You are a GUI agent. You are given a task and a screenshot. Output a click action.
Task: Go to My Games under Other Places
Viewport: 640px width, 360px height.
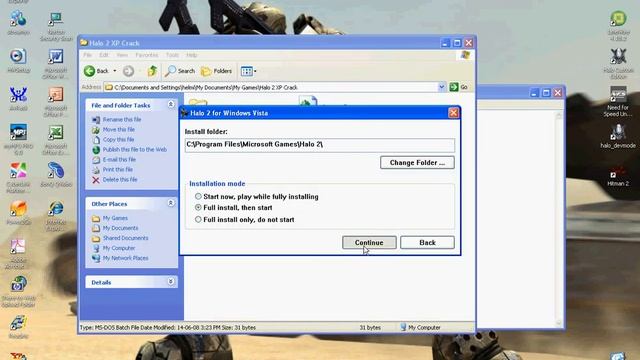point(115,218)
